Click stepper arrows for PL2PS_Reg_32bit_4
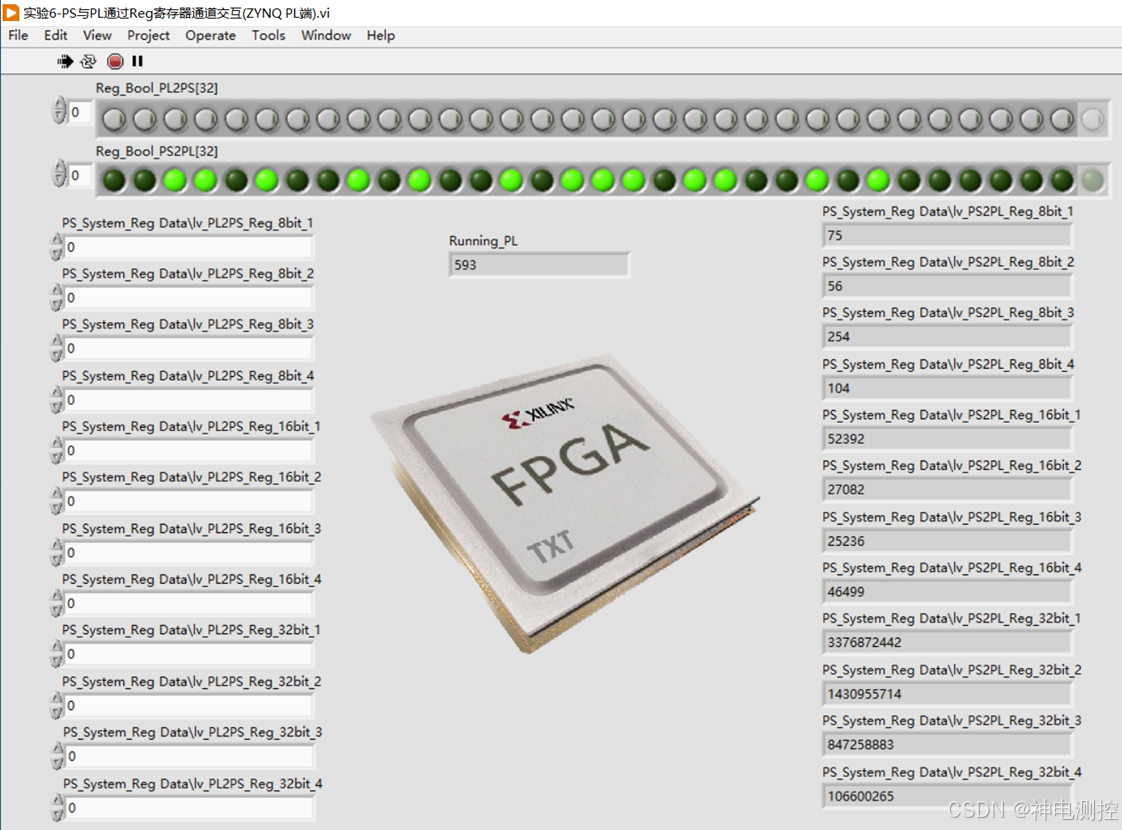Viewport: 1122px width, 830px height. click(58, 809)
